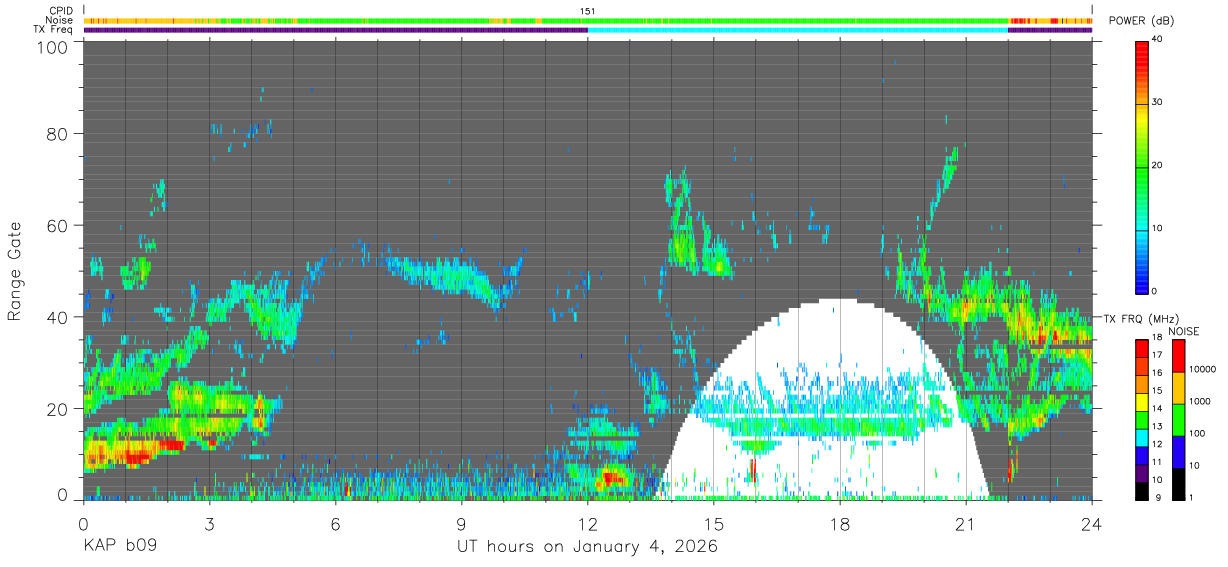This screenshot has height=567, width=1228.
Task: Click the 15 tick on the UT hours axis
Action: pos(714,523)
